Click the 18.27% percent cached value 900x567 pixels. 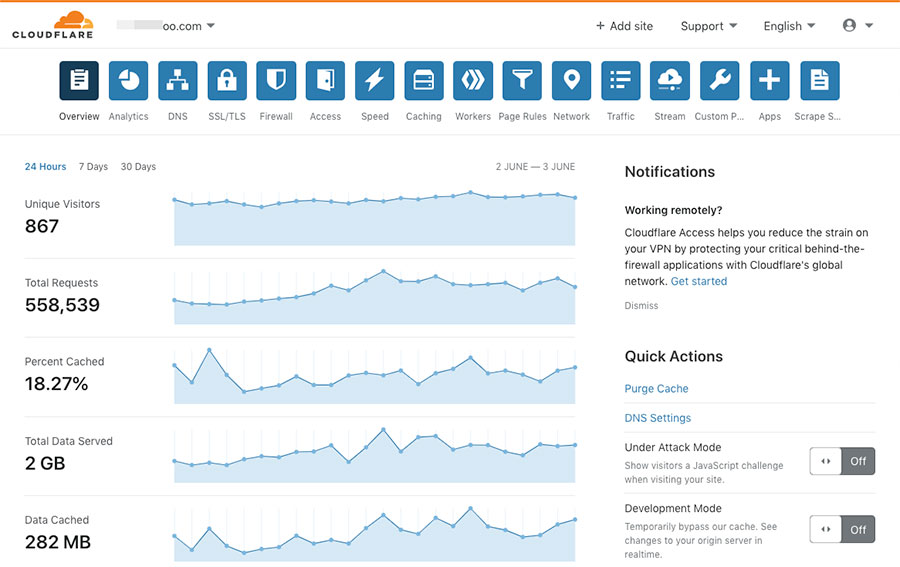pyautogui.click(x=56, y=383)
